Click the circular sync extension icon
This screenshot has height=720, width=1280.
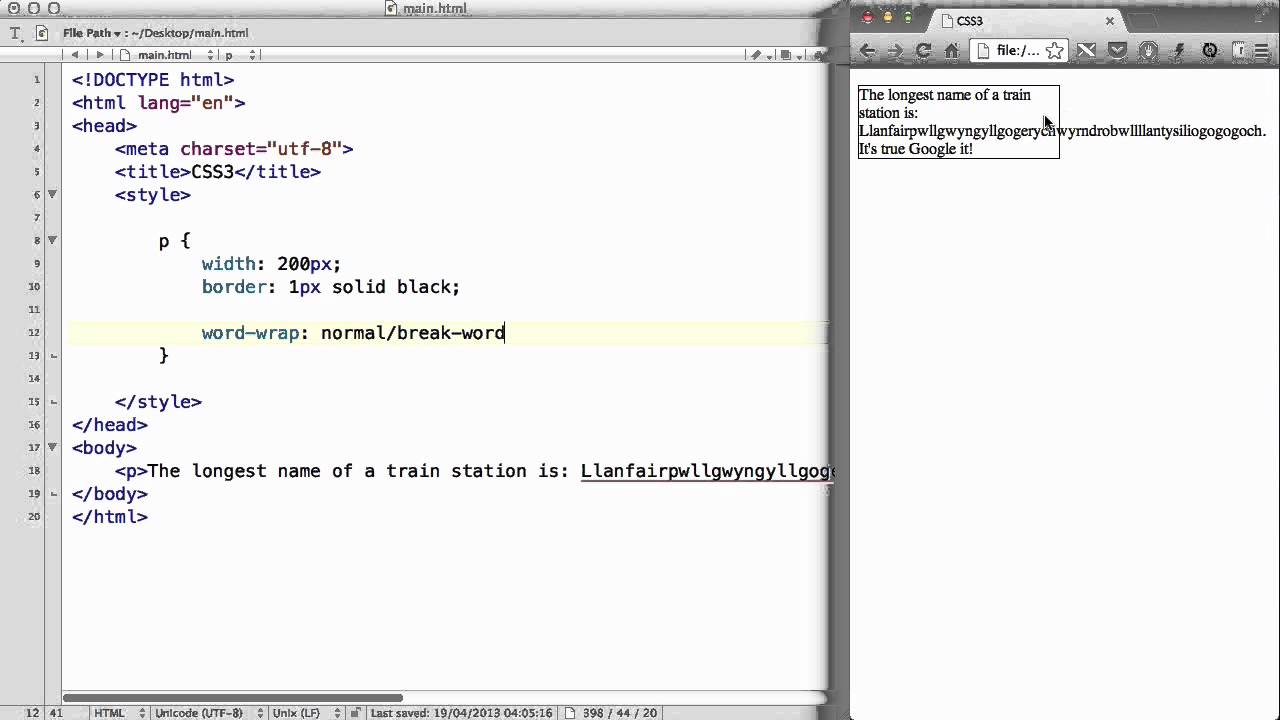click(1209, 50)
